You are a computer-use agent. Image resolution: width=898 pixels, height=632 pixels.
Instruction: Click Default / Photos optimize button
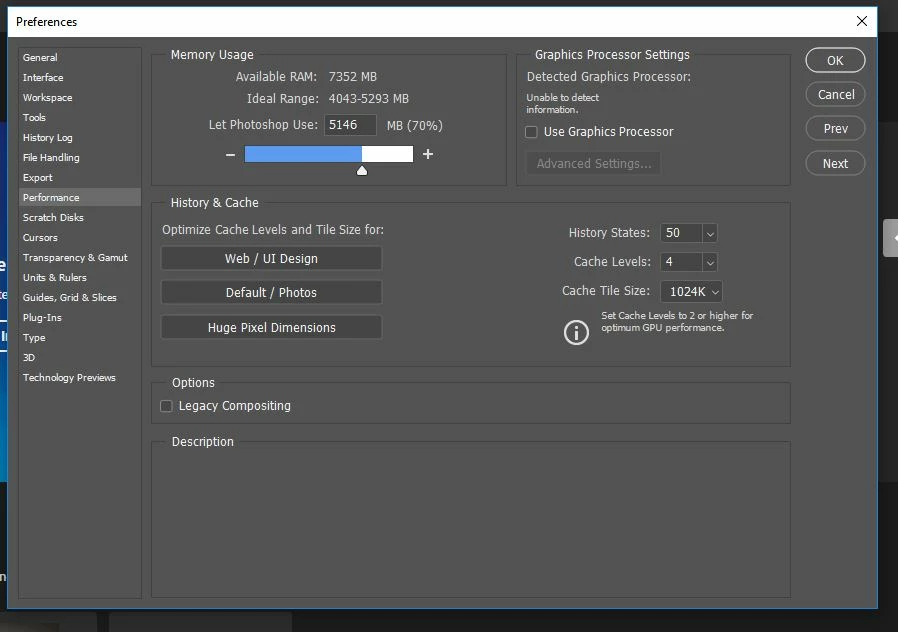pos(271,293)
